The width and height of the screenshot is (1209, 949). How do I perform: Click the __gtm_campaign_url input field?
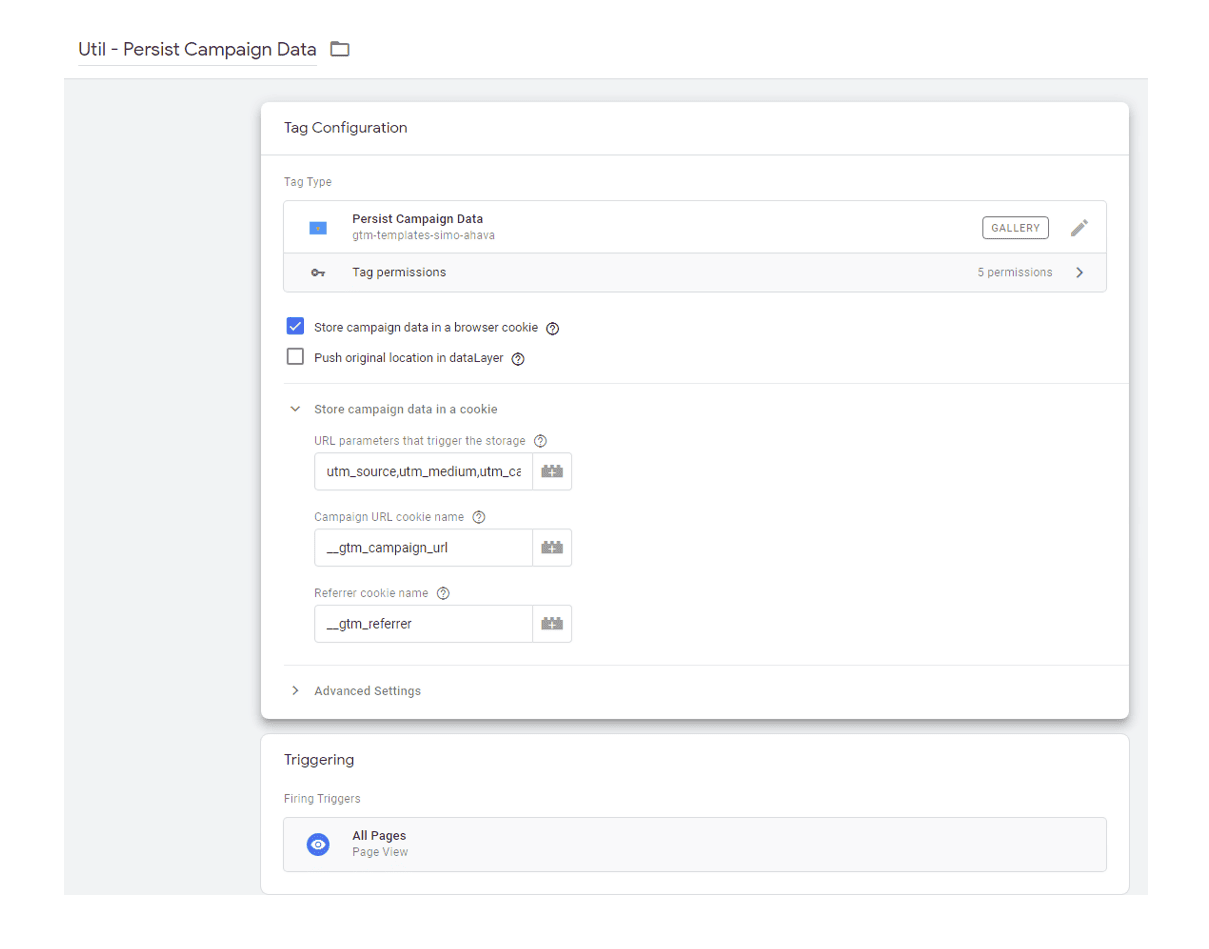[x=423, y=548]
